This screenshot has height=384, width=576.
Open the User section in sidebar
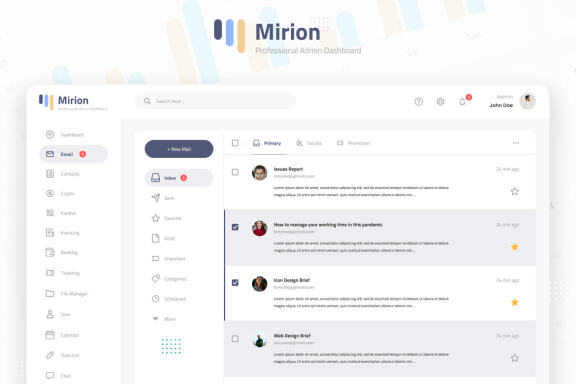pyautogui.click(x=58, y=314)
